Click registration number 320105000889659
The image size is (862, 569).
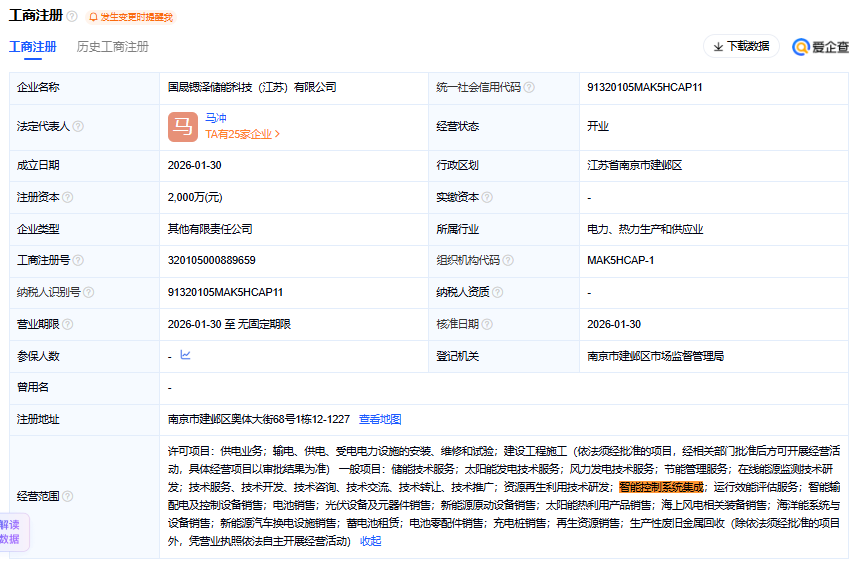click(x=212, y=260)
